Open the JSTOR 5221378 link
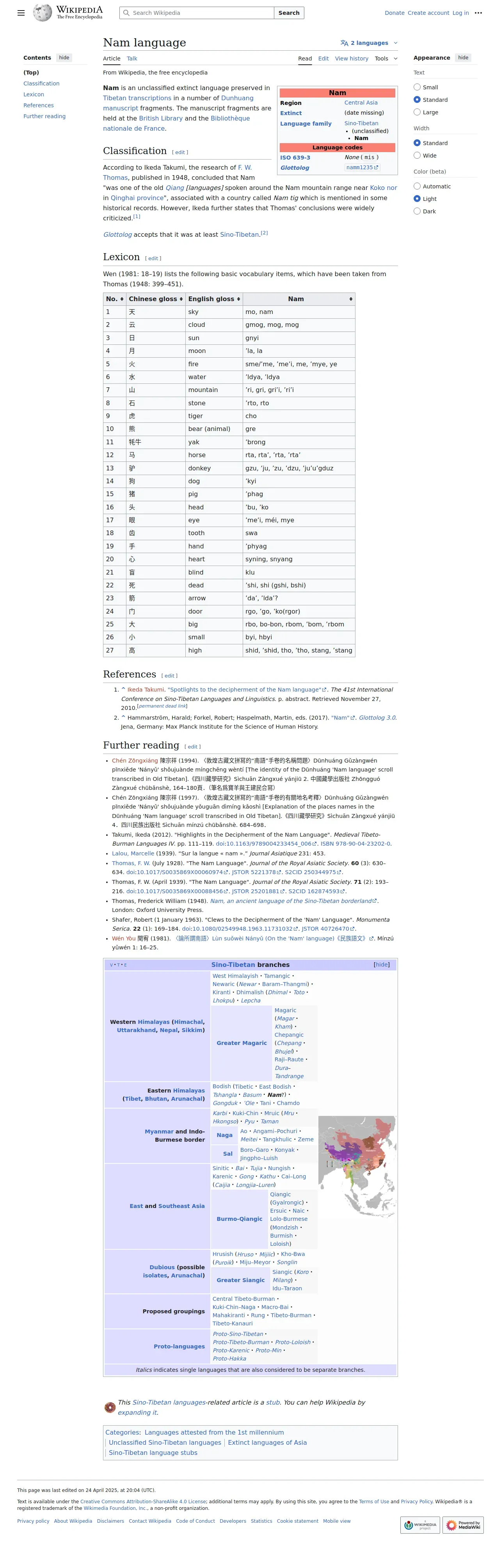This screenshot has width=501, height=1568. (x=256, y=872)
